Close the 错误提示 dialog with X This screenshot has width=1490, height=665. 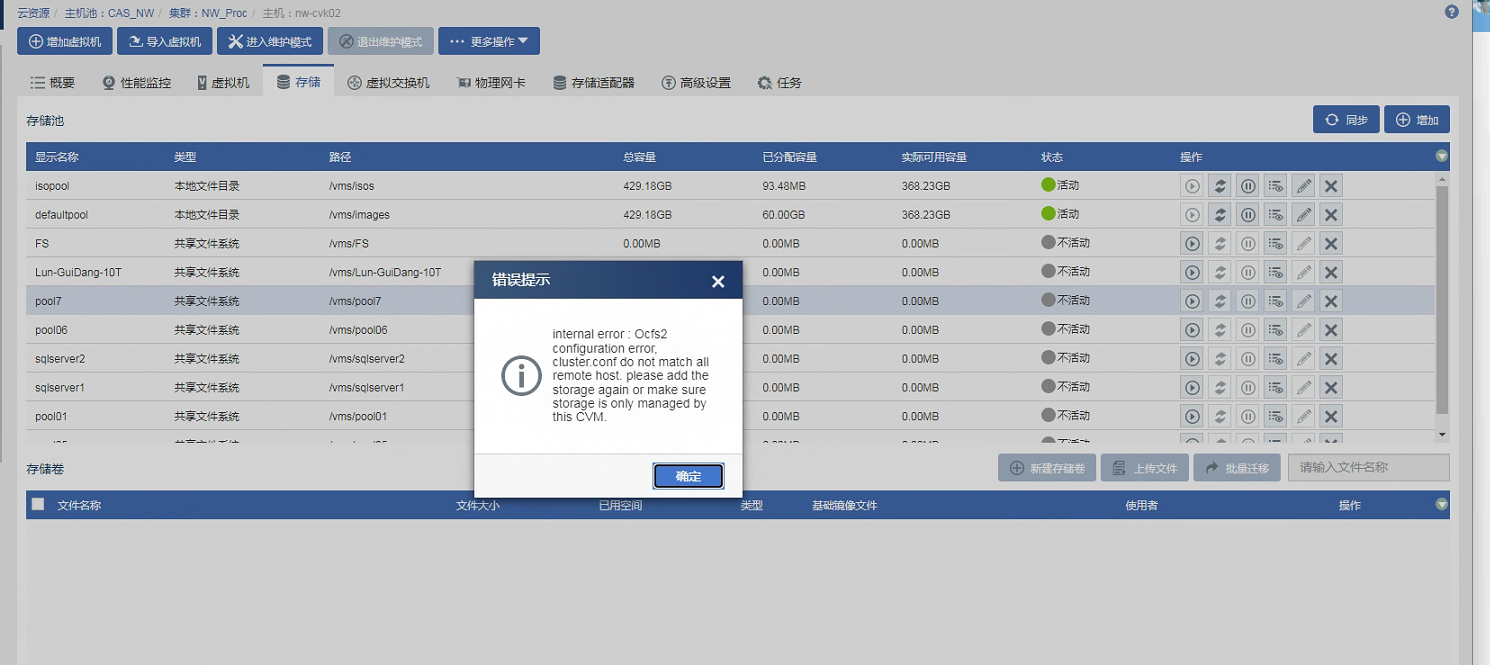pos(718,281)
